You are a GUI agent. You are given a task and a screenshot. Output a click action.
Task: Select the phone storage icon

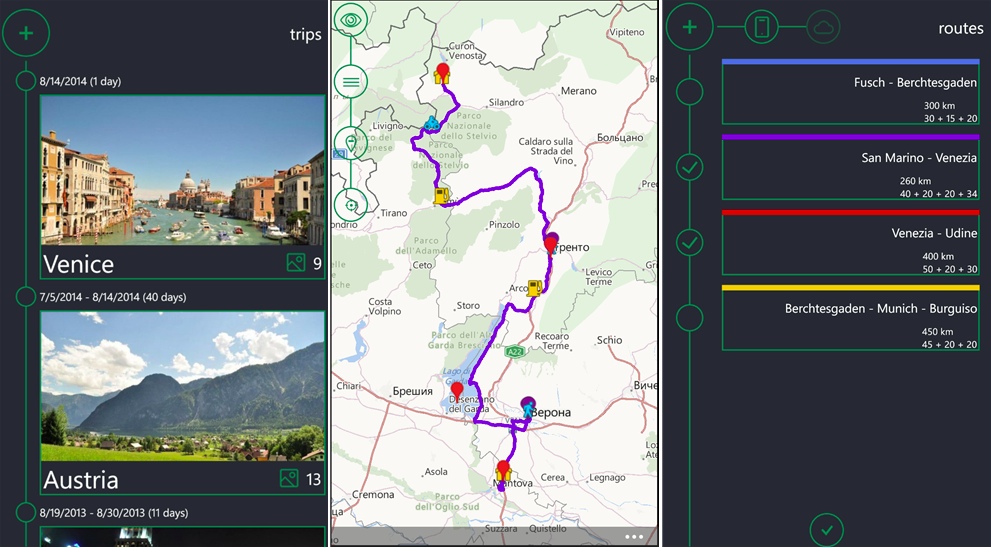tap(762, 27)
